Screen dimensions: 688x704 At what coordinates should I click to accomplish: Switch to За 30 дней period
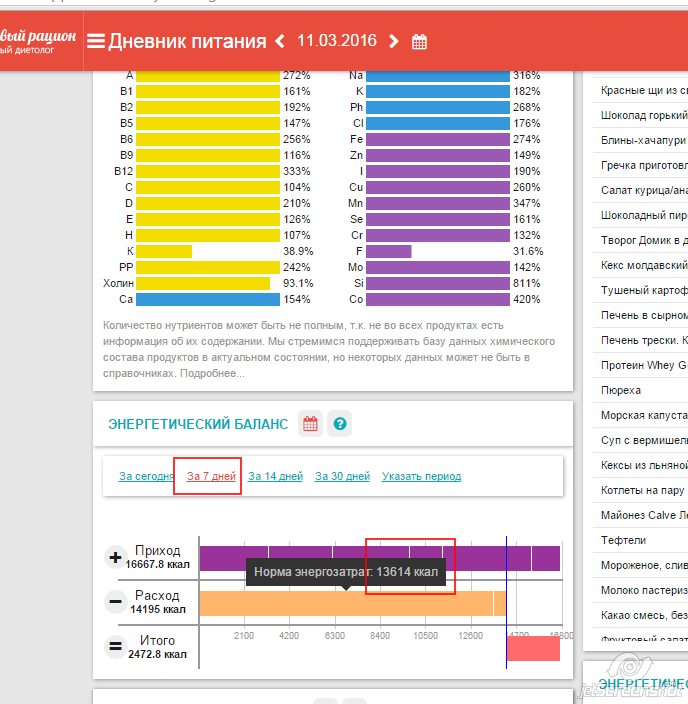tap(342, 476)
